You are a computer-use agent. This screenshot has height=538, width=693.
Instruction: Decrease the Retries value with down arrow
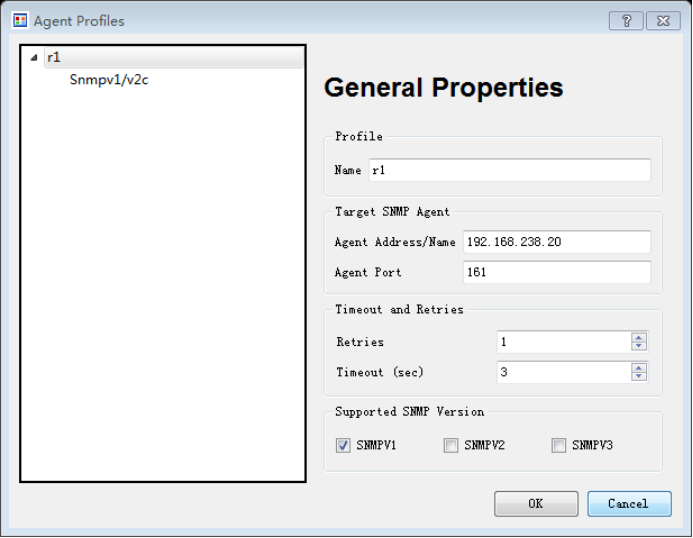(x=639, y=346)
